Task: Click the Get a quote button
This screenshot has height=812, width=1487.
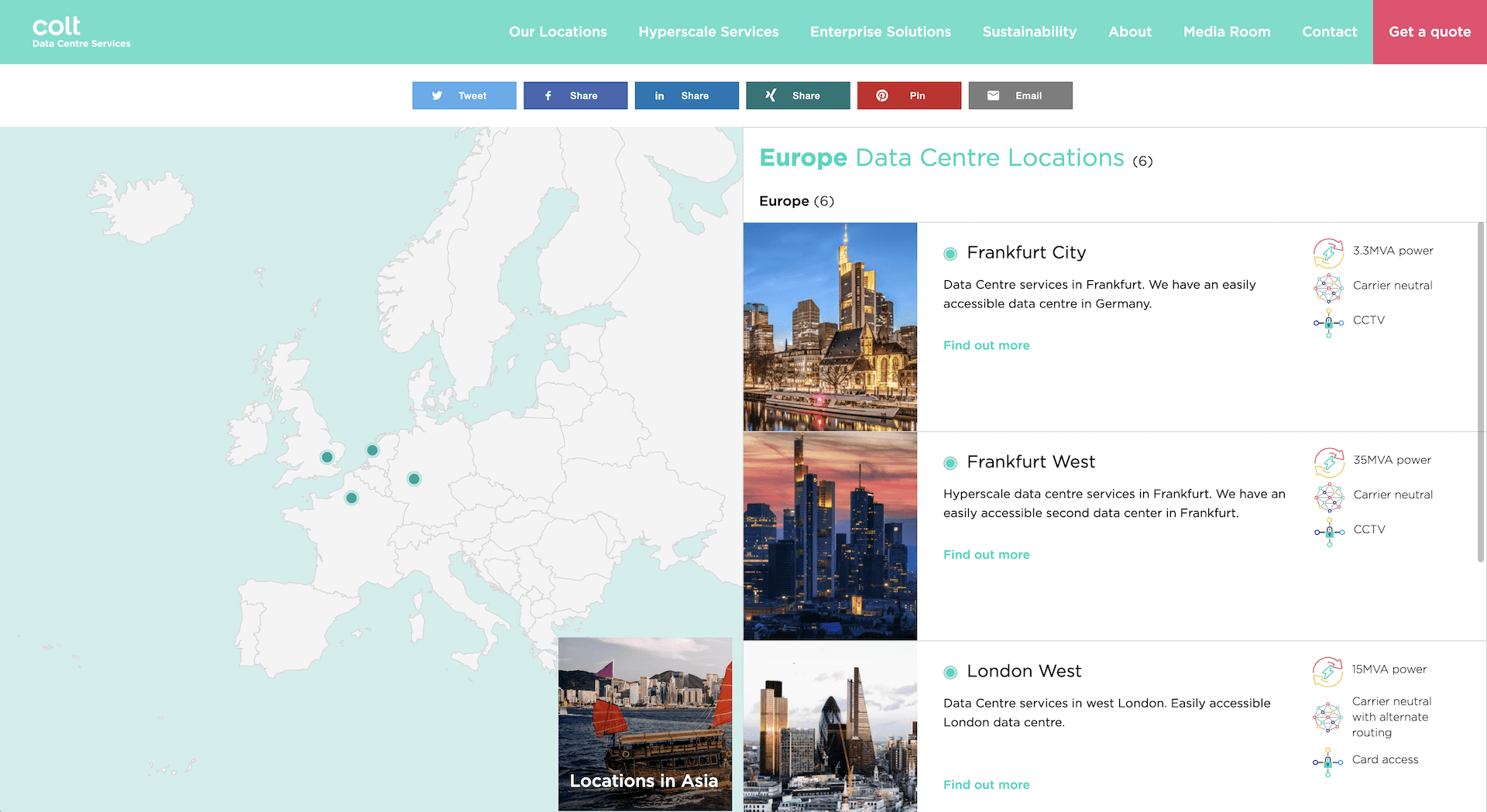Action: click(x=1430, y=32)
